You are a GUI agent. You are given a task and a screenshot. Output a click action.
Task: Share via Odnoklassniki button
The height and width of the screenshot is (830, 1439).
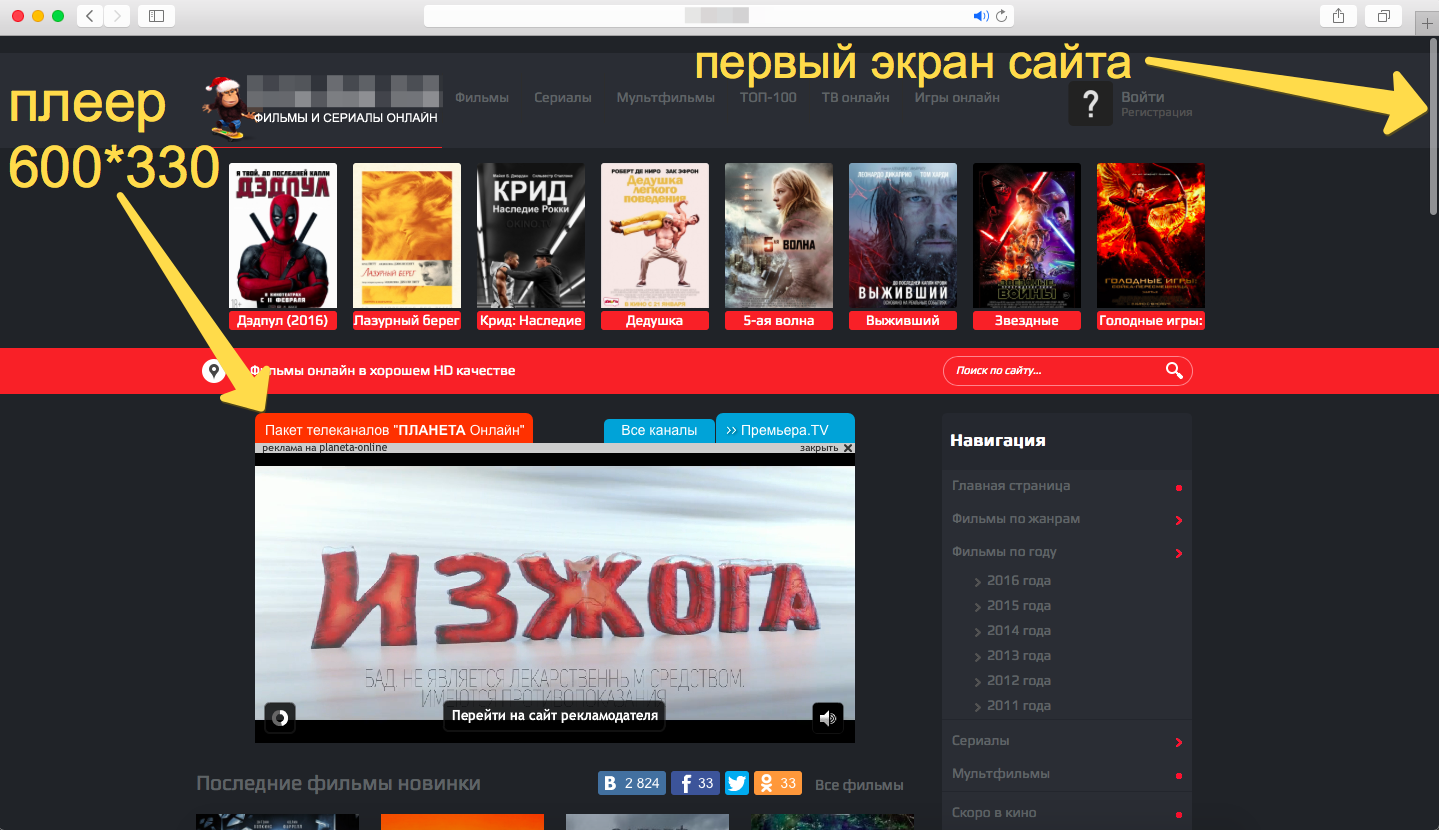click(777, 783)
